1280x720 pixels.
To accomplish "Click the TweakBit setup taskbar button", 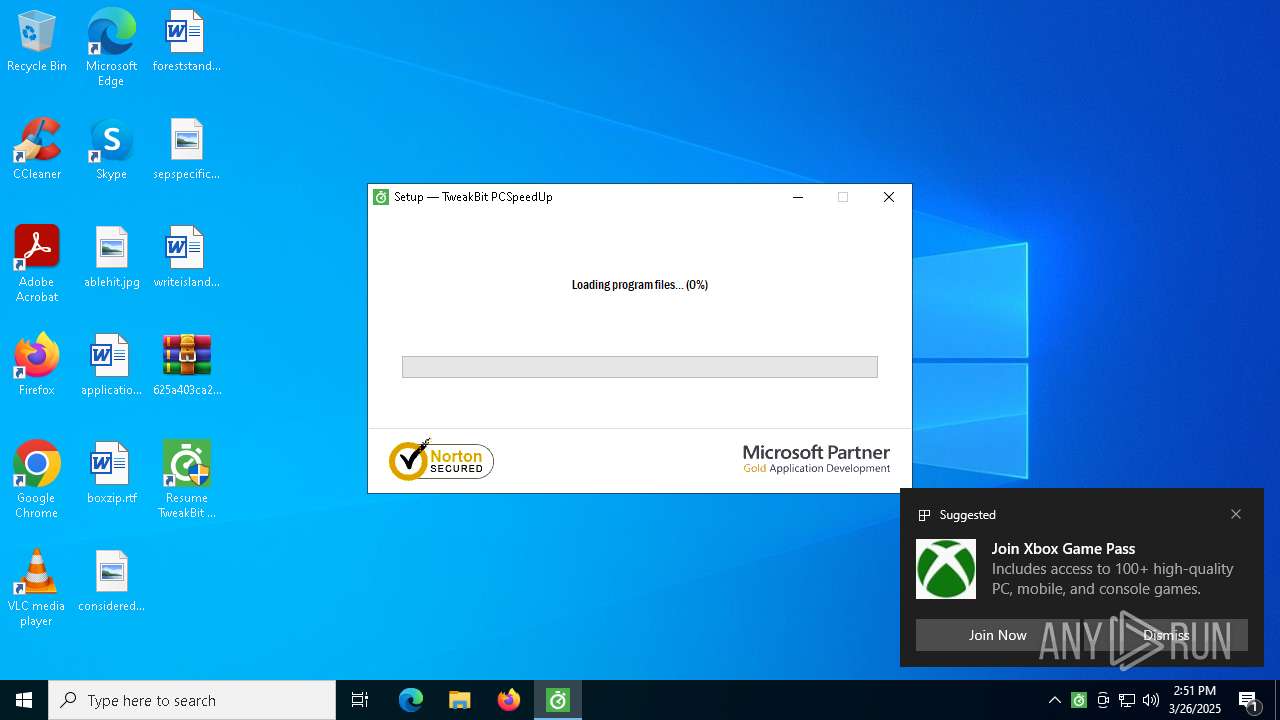I will click(558, 700).
